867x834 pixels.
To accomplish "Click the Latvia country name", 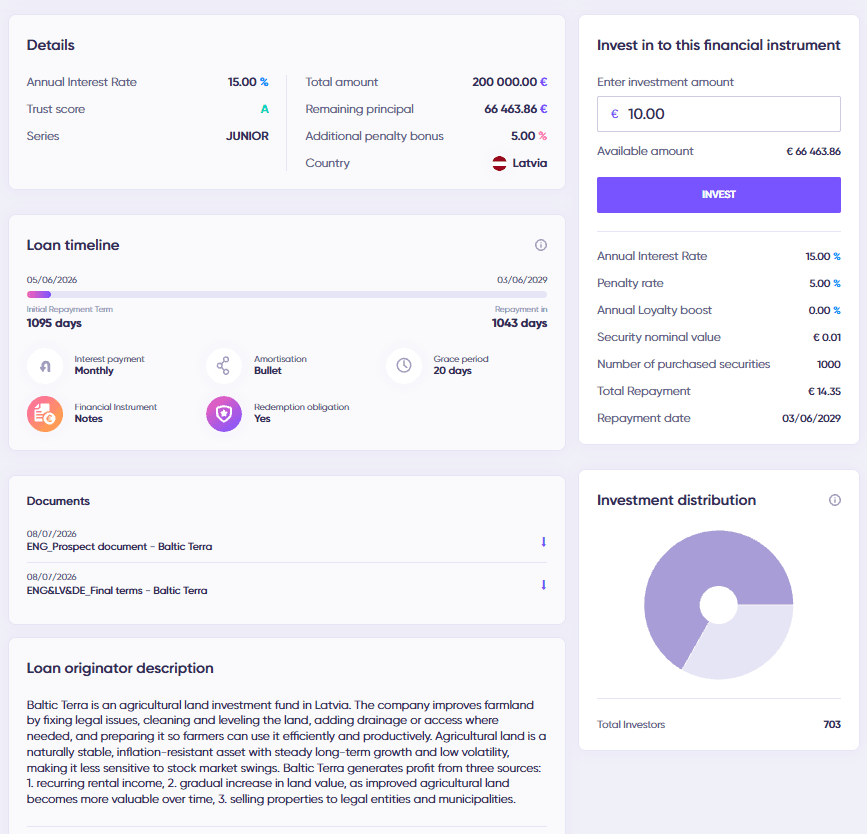I will coord(530,163).
